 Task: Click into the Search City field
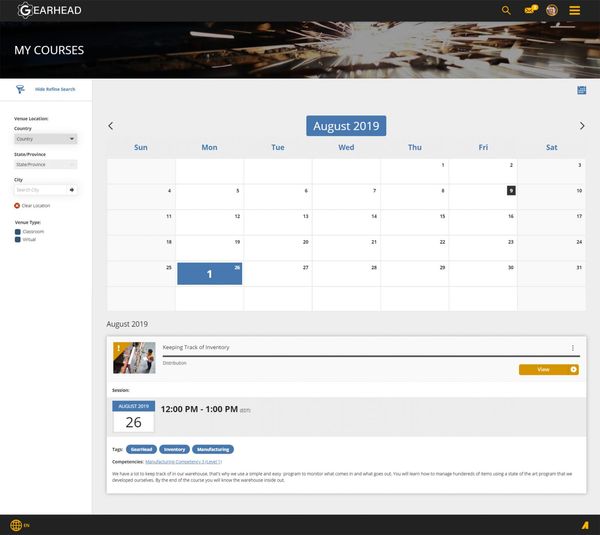pos(40,189)
